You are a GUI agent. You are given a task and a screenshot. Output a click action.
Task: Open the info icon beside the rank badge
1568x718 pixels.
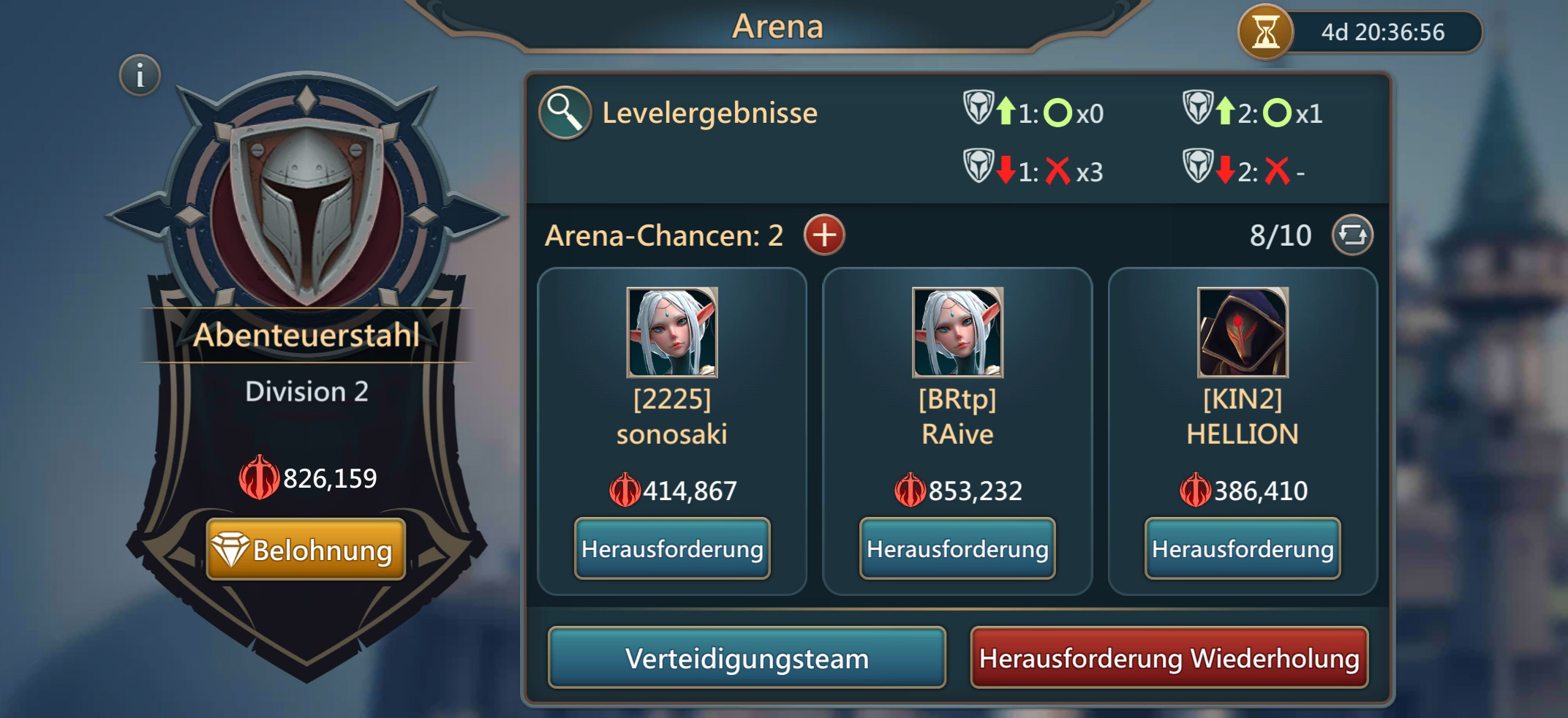click(140, 75)
